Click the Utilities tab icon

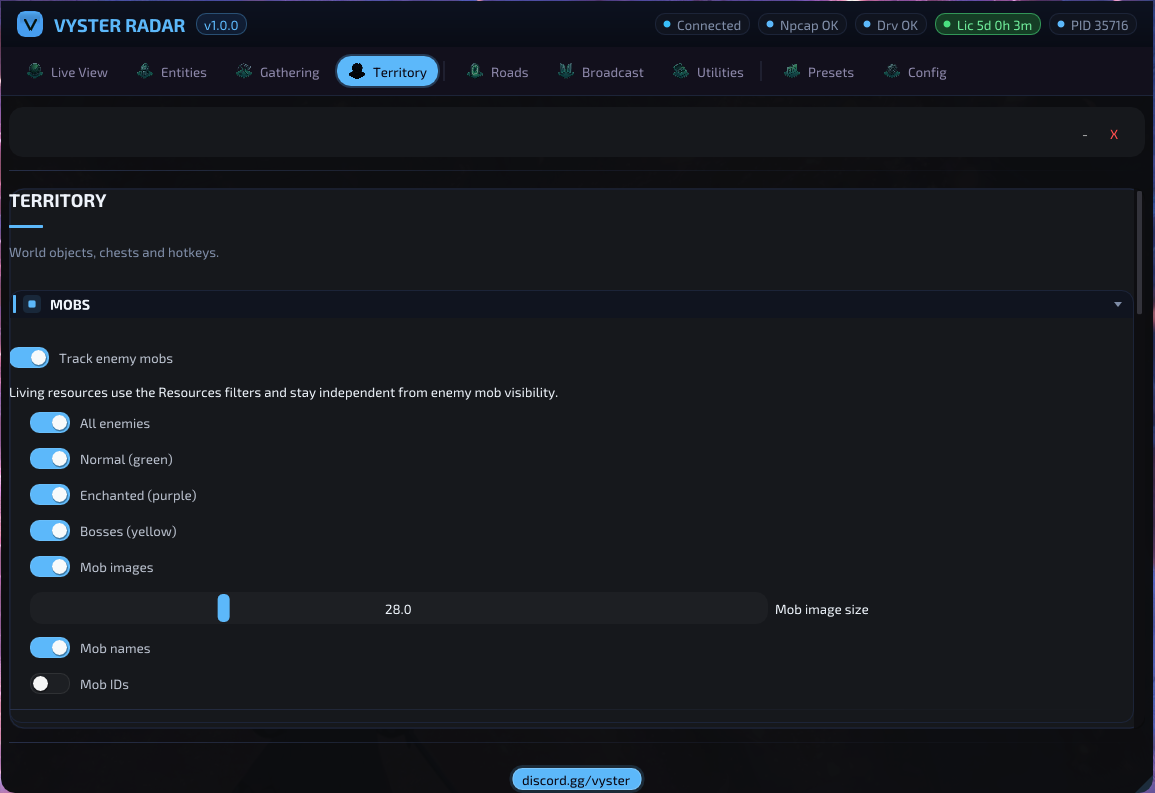[x=681, y=71]
